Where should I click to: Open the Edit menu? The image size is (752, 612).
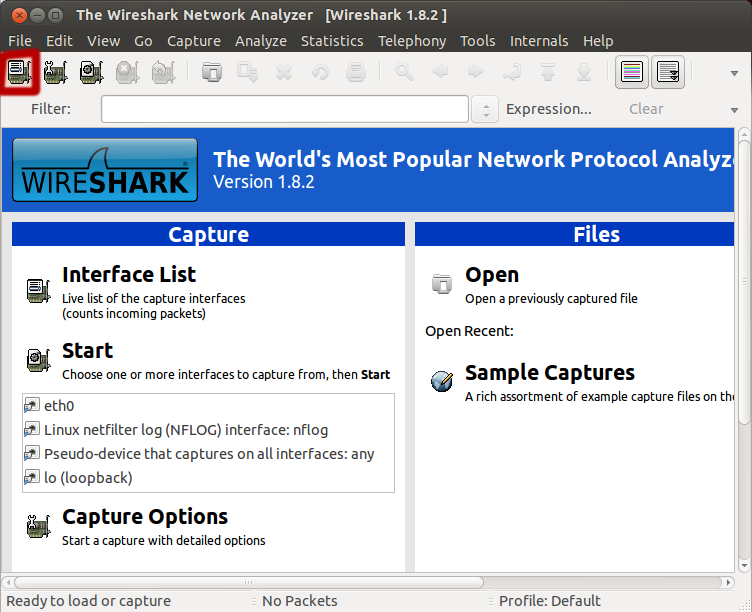pyautogui.click(x=59, y=41)
